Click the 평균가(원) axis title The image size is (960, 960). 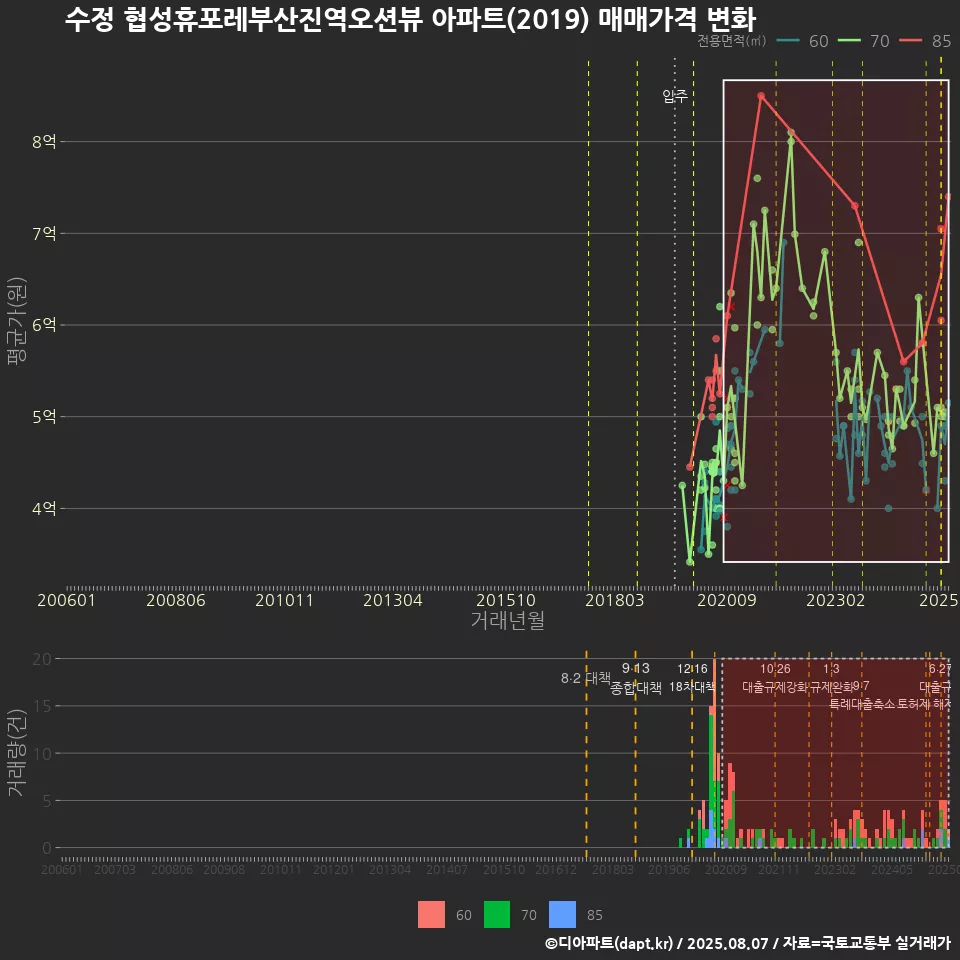(x=17, y=321)
